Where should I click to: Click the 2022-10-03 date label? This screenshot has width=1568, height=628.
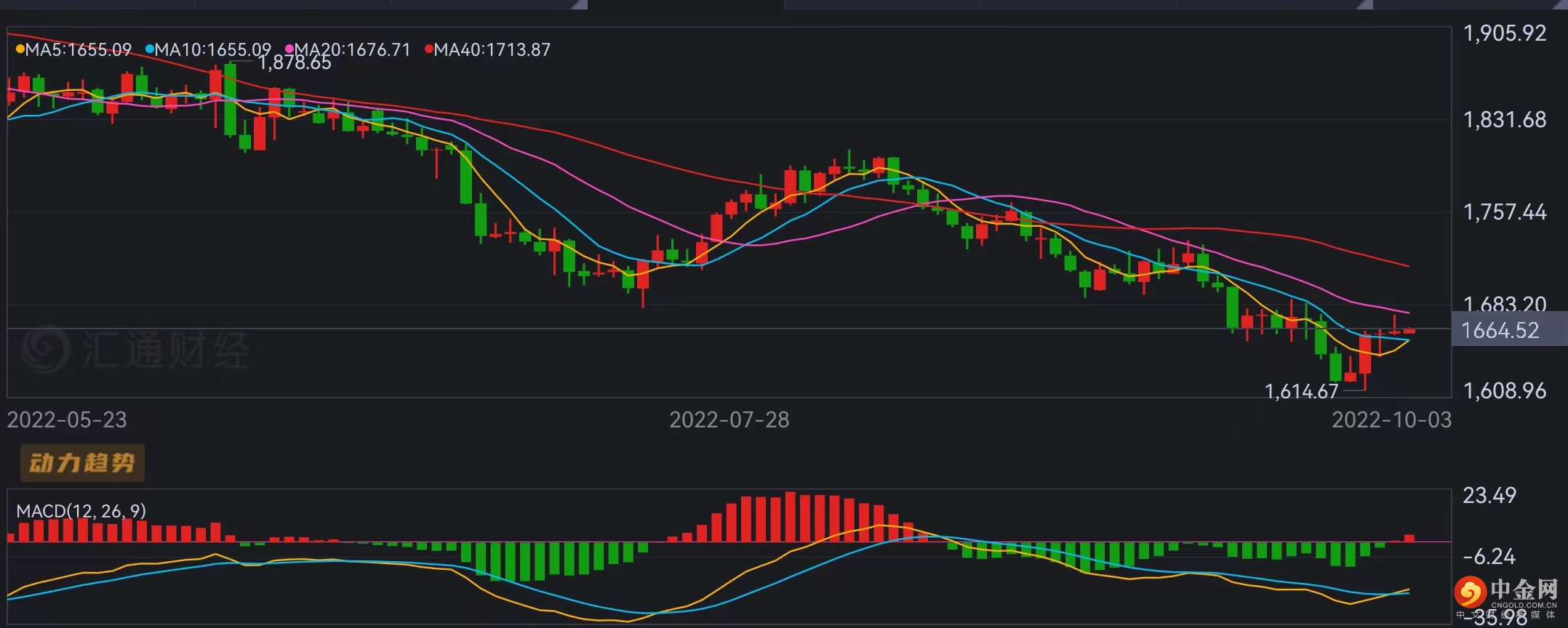(1391, 419)
